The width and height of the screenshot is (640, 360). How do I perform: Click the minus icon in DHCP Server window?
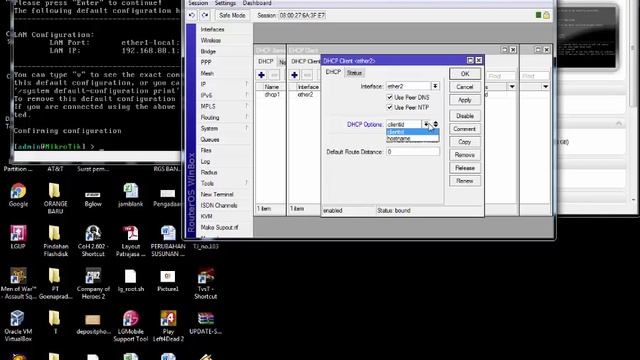(x=274, y=75)
